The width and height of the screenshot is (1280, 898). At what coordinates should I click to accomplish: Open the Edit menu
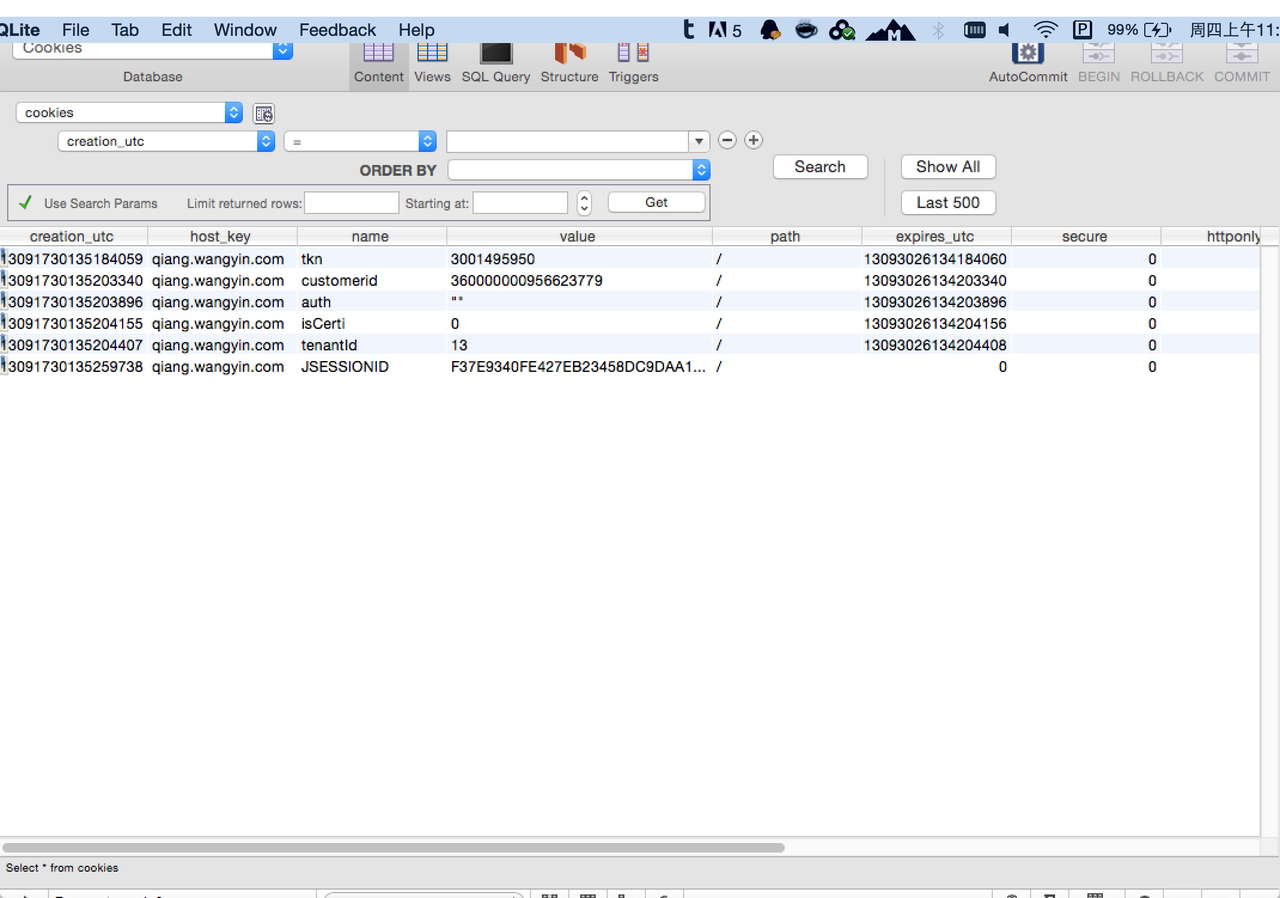pos(176,30)
